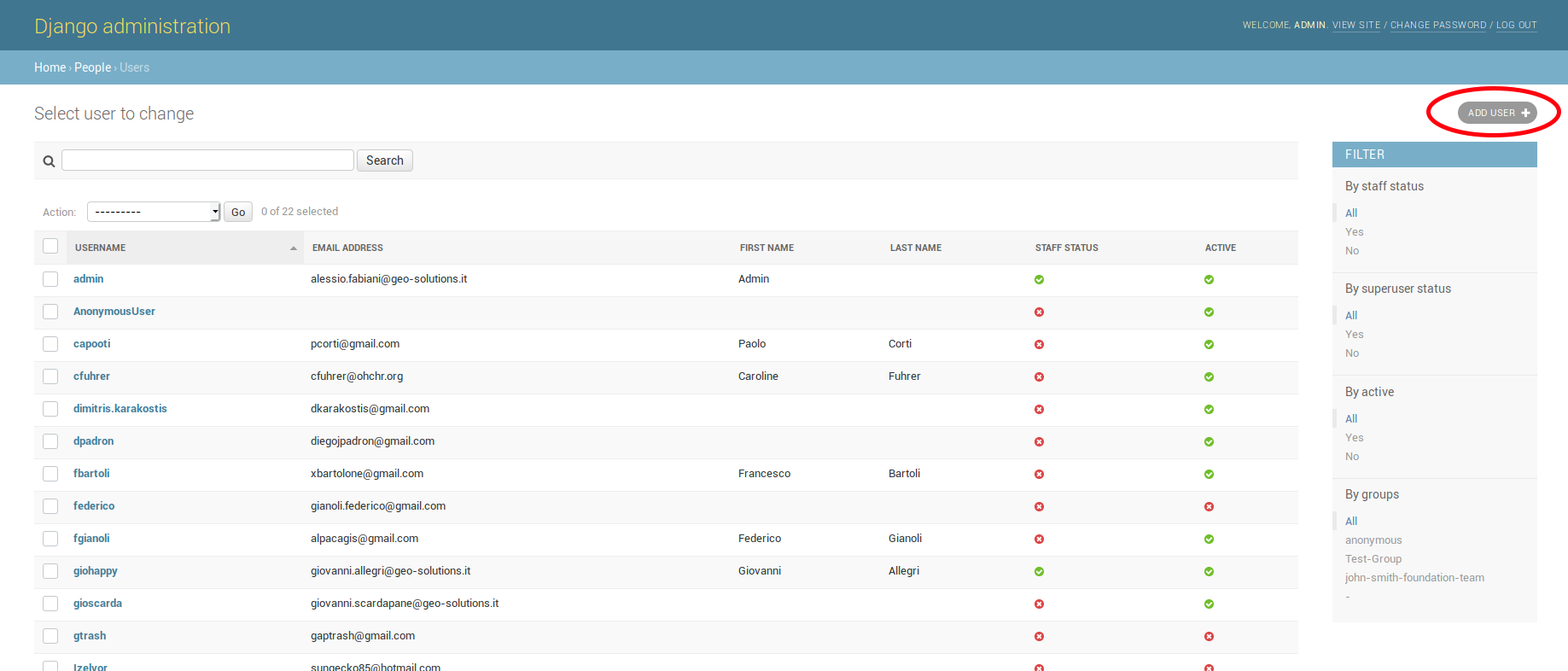The height and width of the screenshot is (671, 1568).
Task: Click giohappy's green staff status icon
Action: [x=1039, y=572]
